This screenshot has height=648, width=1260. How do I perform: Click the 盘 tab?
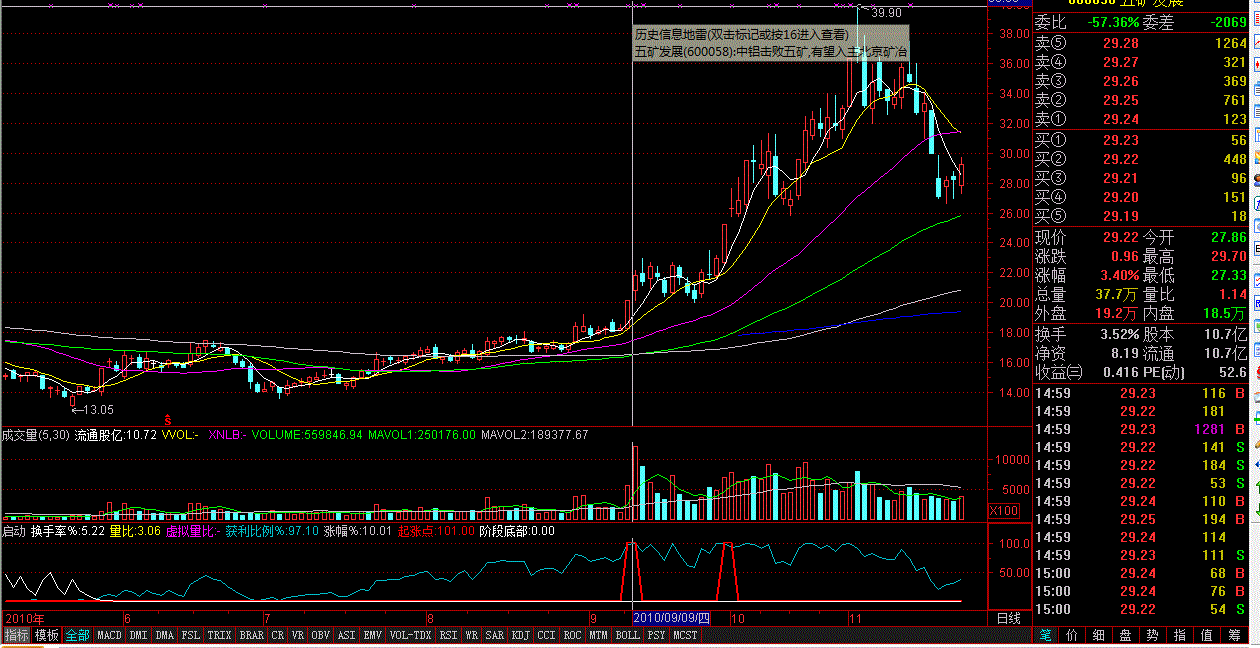(x=1126, y=635)
